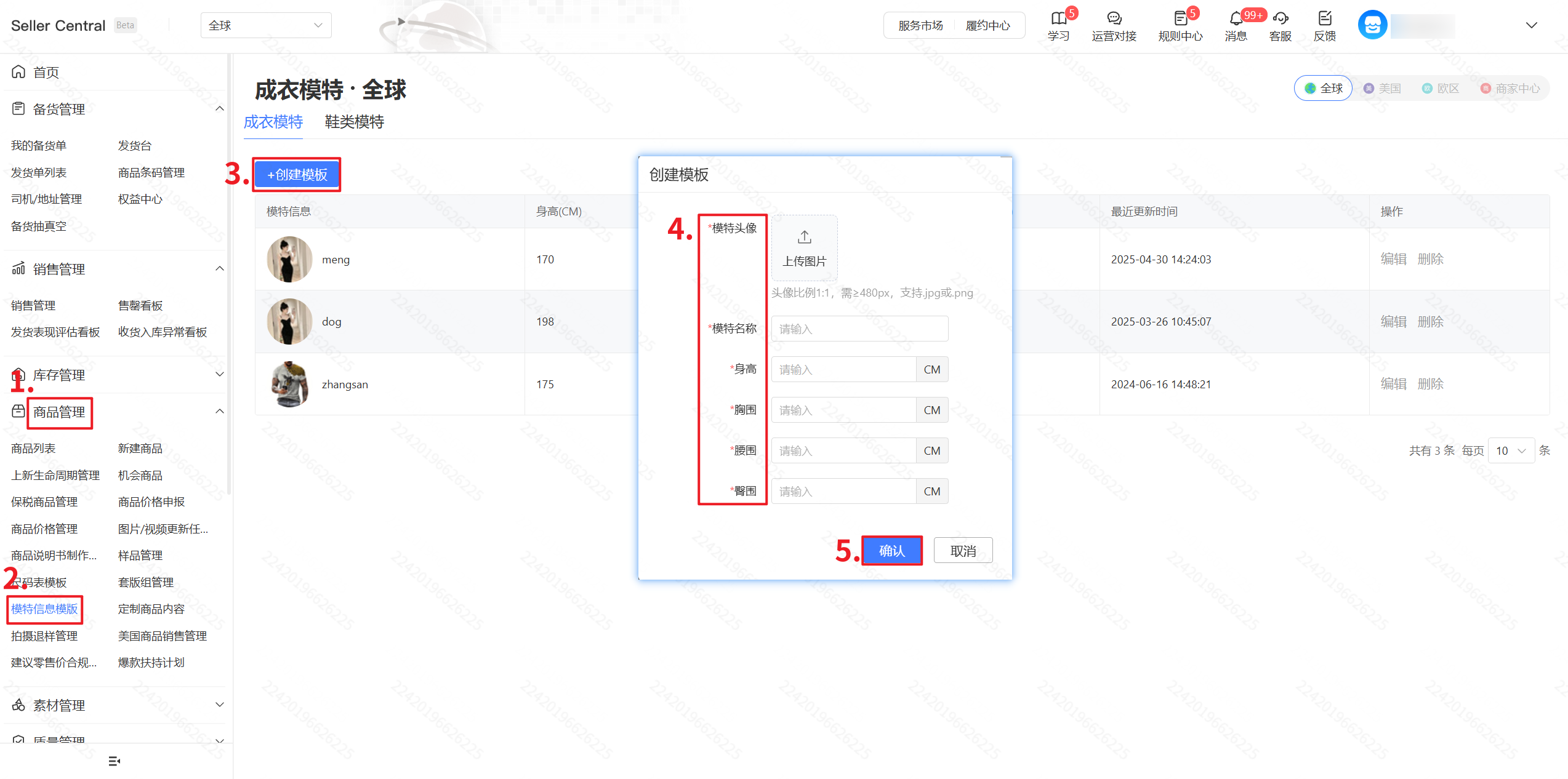The image size is (1568, 779).
Task: Click the 学习 book icon
Action: [x=1058, y=18]
